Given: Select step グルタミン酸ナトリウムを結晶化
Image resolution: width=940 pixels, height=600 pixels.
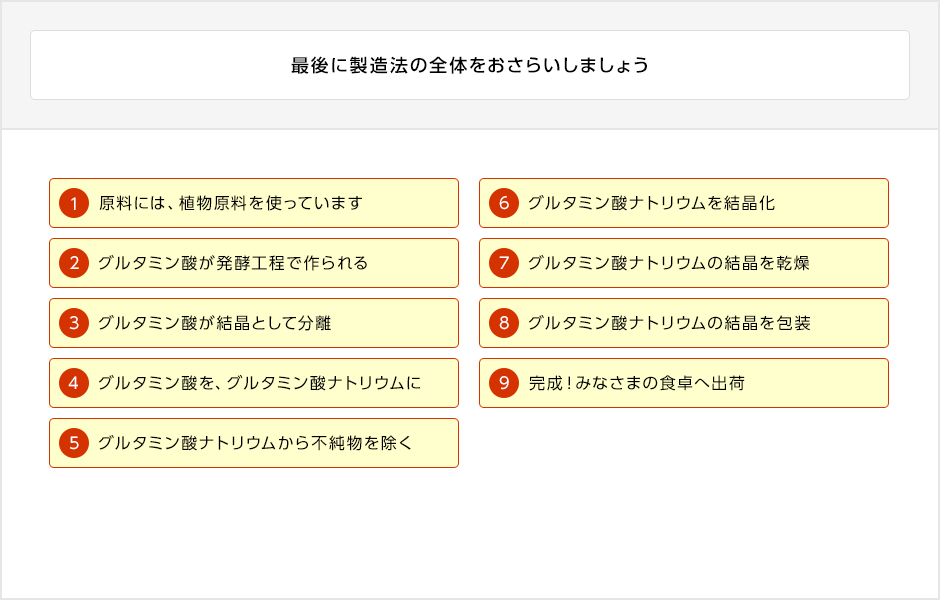Looking at the screenshot, I should pyautogui.click(x=683, y=203).
